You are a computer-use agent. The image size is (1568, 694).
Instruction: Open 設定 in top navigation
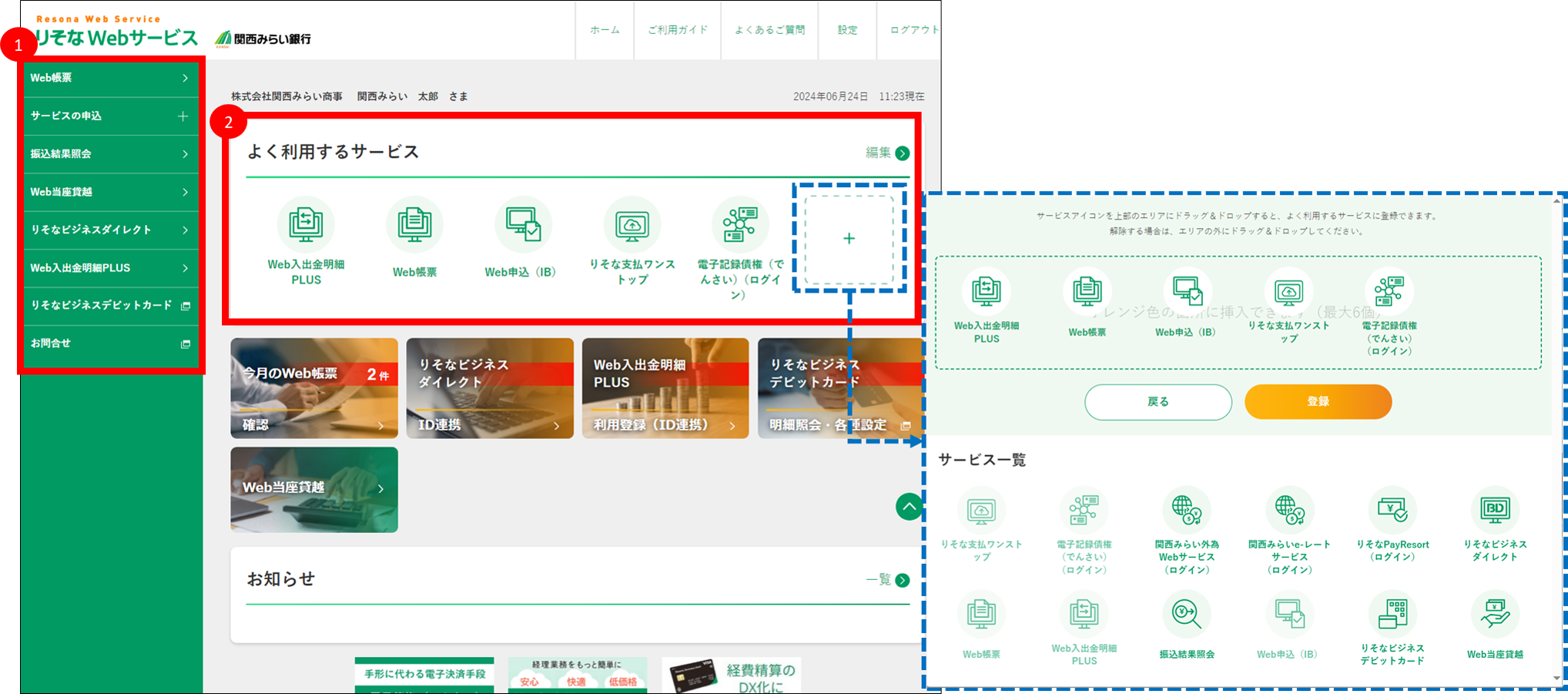point(847,30)
